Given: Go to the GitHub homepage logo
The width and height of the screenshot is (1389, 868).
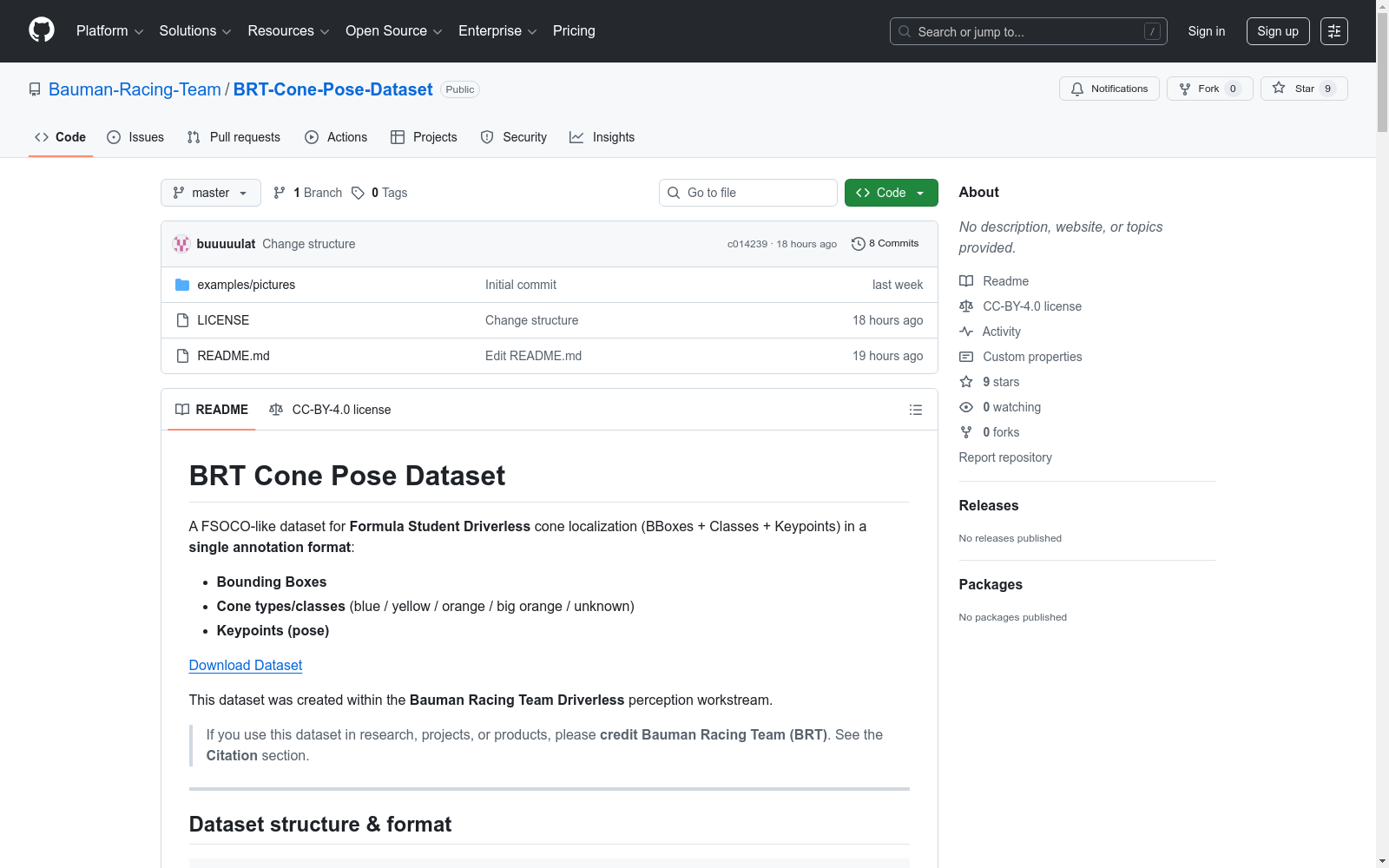Looking at the screenshot, I should pos(42,30).
